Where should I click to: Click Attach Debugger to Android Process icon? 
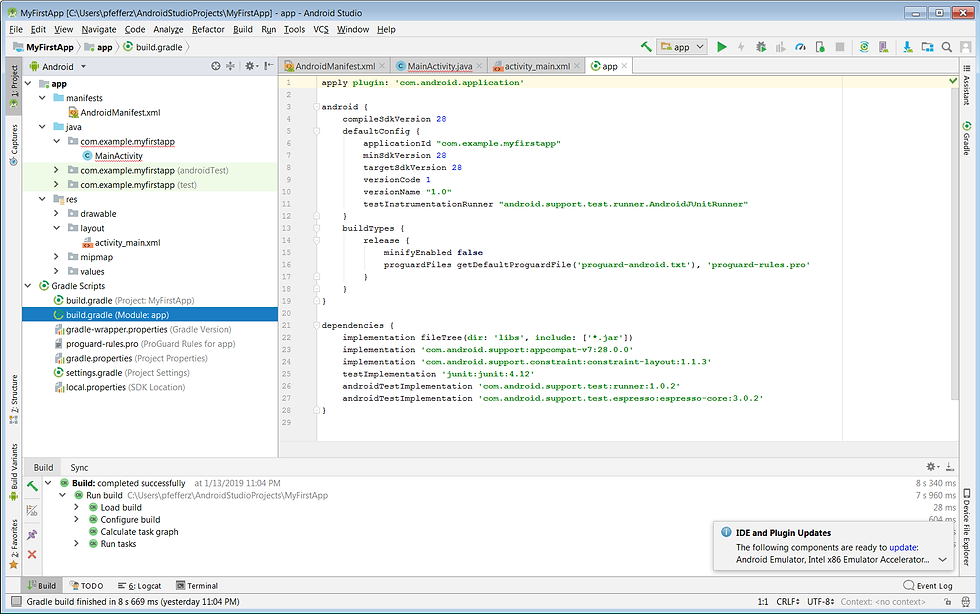point(820,46)
